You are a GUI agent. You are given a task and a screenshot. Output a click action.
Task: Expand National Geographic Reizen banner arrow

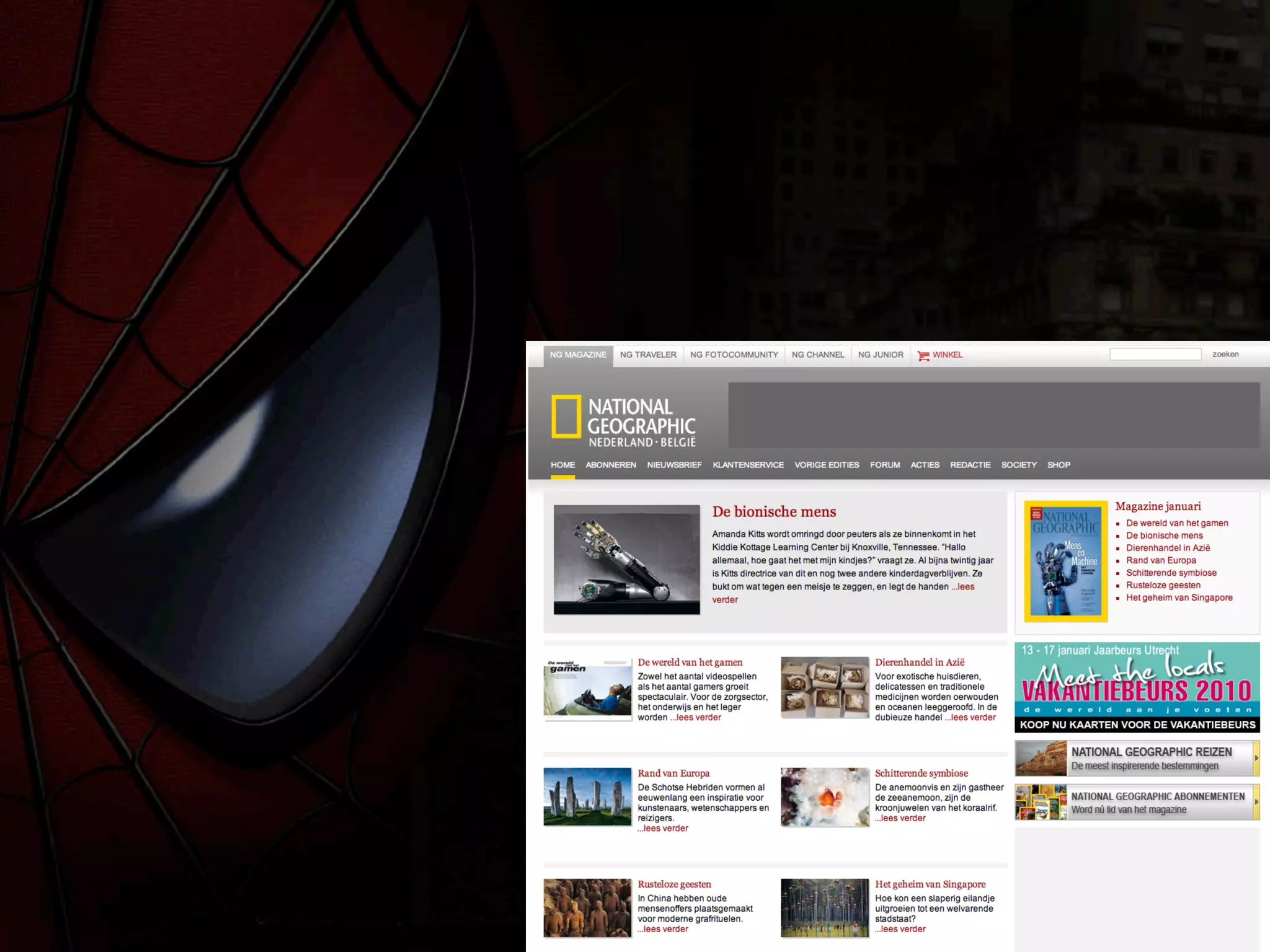(1256, 758)
